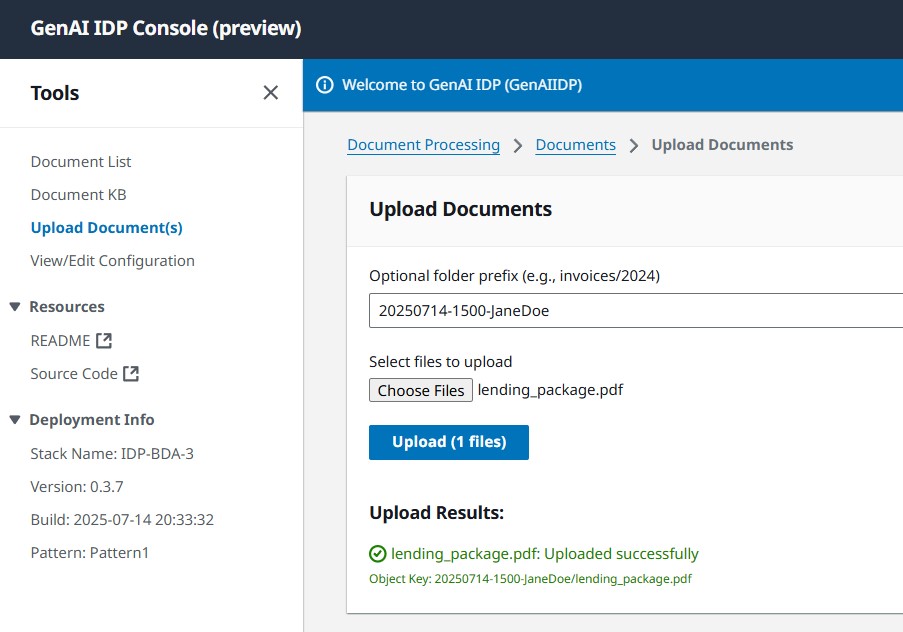Click the info icon in welcome banner
This screenshot has height=632, width=903.
[x=324, y=85]
